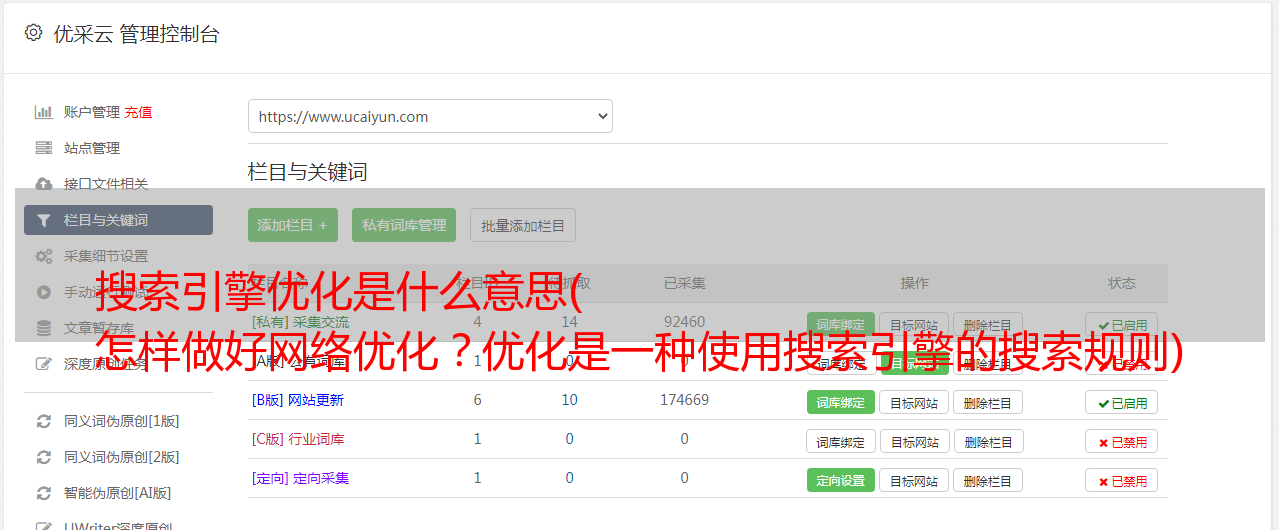Click 定向设置 in the 定向采集 row
The height and width of the screenshot is (530, 1279).
click(841, 480)
